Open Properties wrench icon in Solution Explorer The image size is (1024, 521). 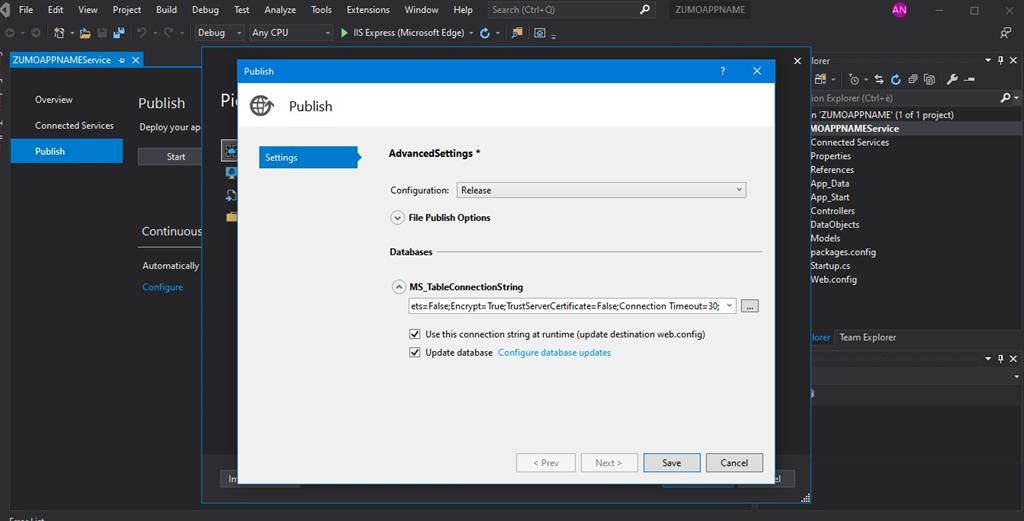tap(952, 80)
